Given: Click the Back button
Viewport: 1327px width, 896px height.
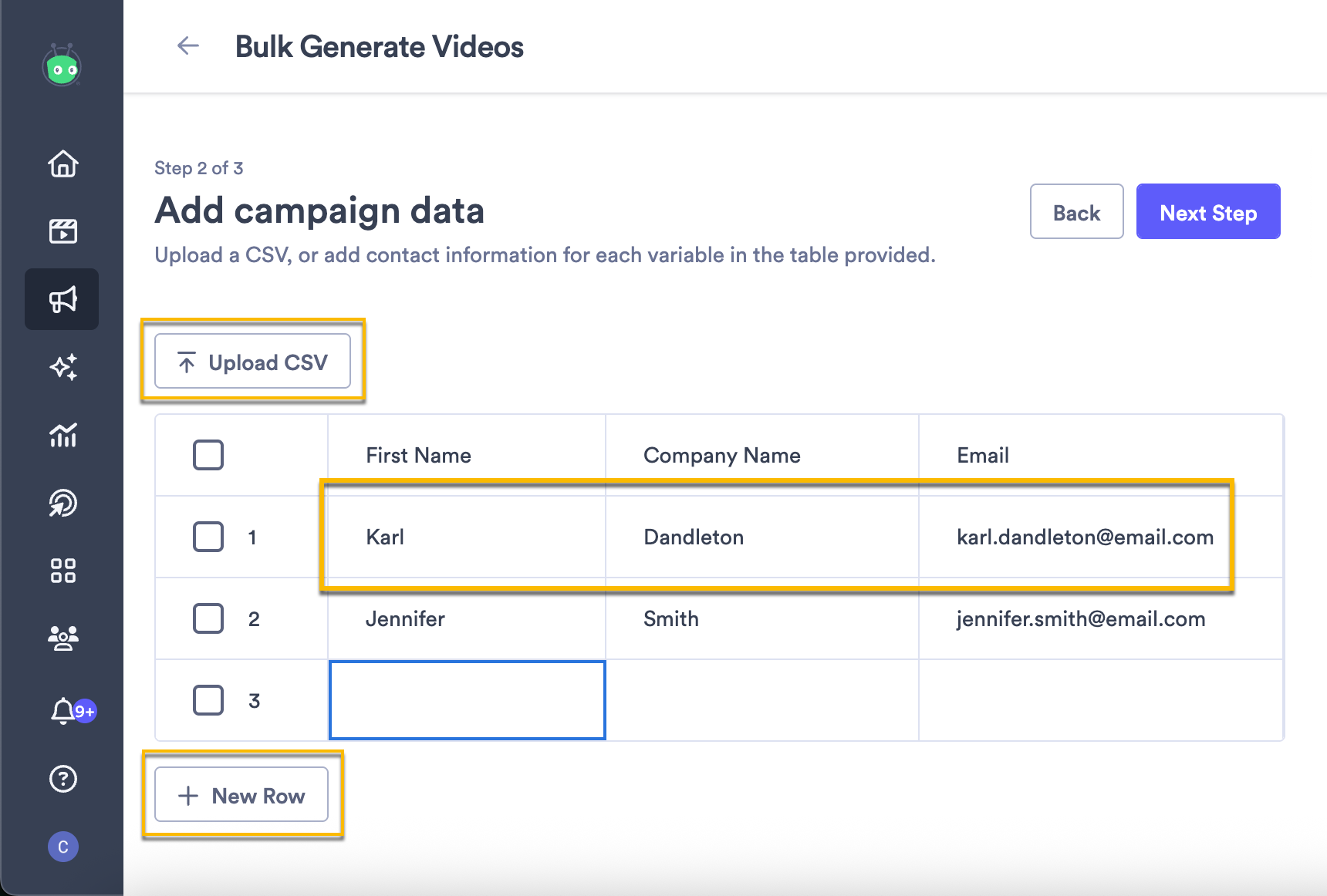Looking at the screenshot, I should [x=1076, y=211].
